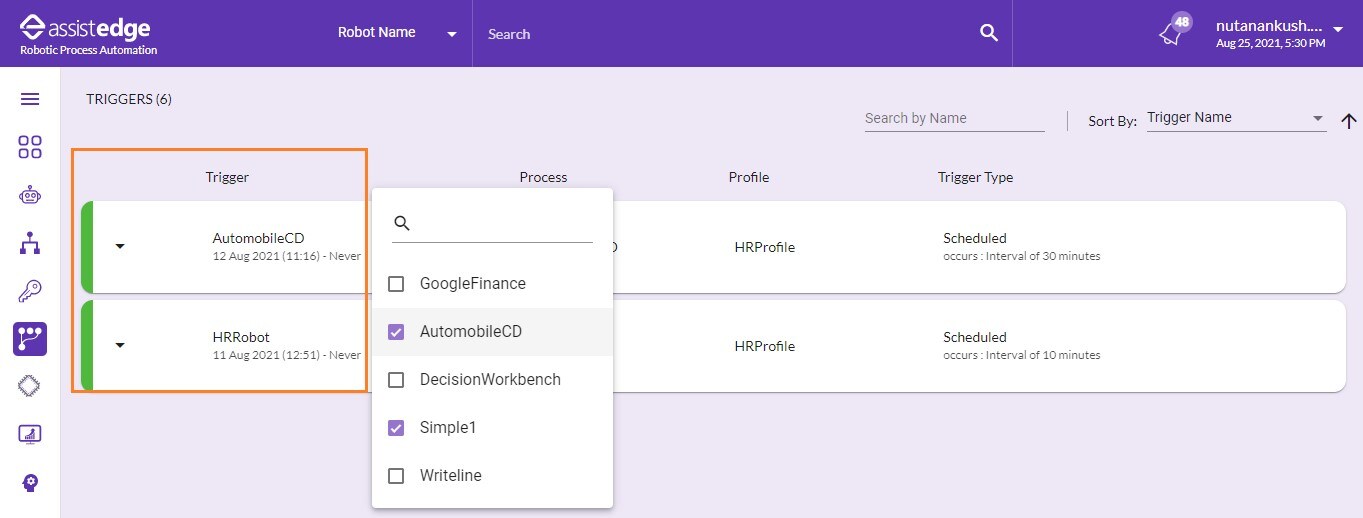Open the hamburger navigation menu

click(30, 99)
